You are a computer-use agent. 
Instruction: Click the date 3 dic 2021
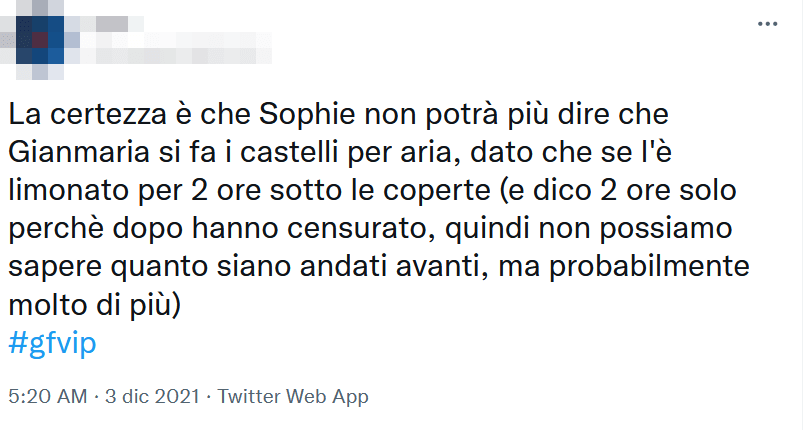point(149,397)
